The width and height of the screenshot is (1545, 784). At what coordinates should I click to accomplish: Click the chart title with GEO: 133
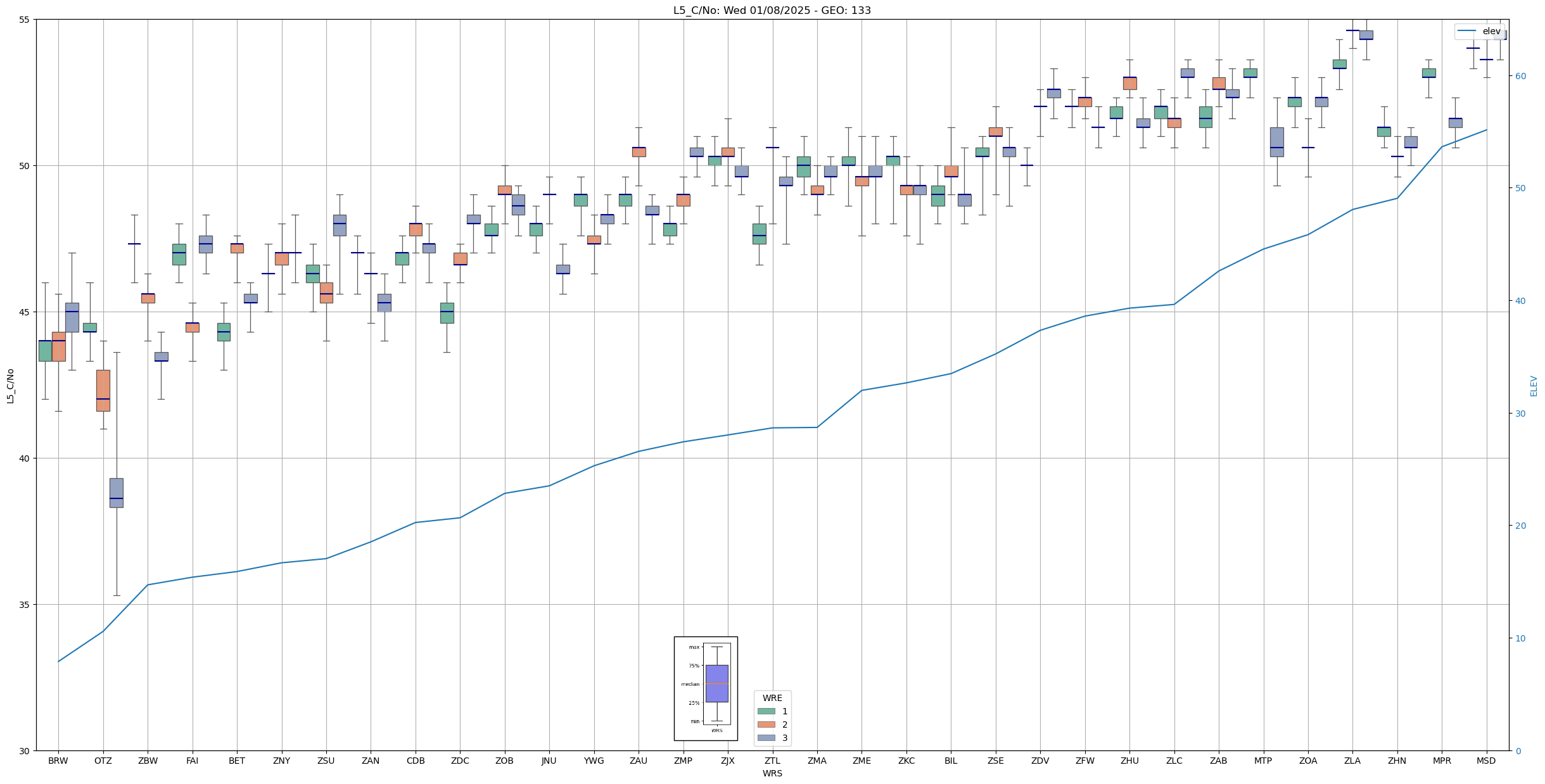coord(772,10)
